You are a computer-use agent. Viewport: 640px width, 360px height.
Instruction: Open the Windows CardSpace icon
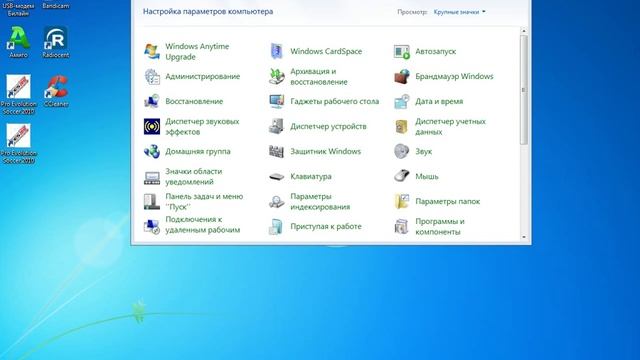point(277,51)
